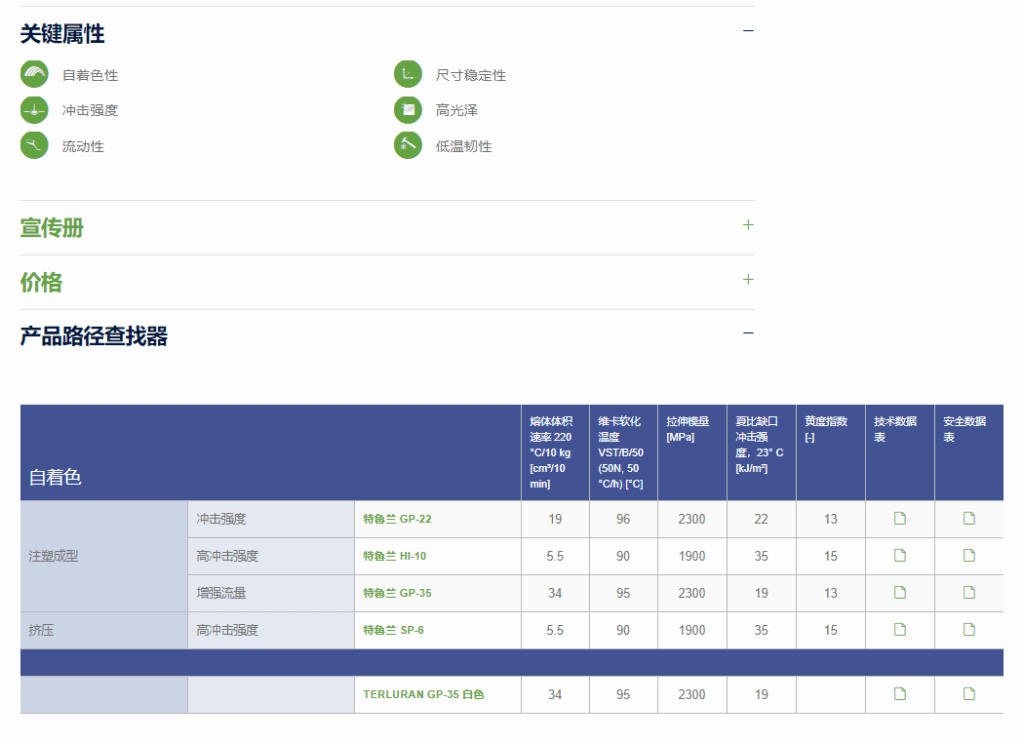
Task: Click tensile modulus 1900 in SP-6 row
Action: click(692, 631)
